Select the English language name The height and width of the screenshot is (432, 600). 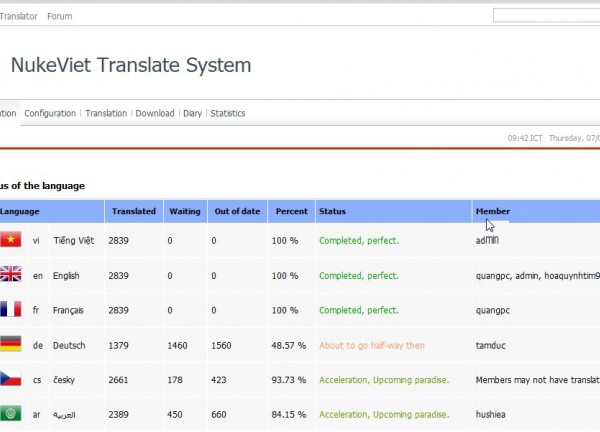[x=66, y=276]
